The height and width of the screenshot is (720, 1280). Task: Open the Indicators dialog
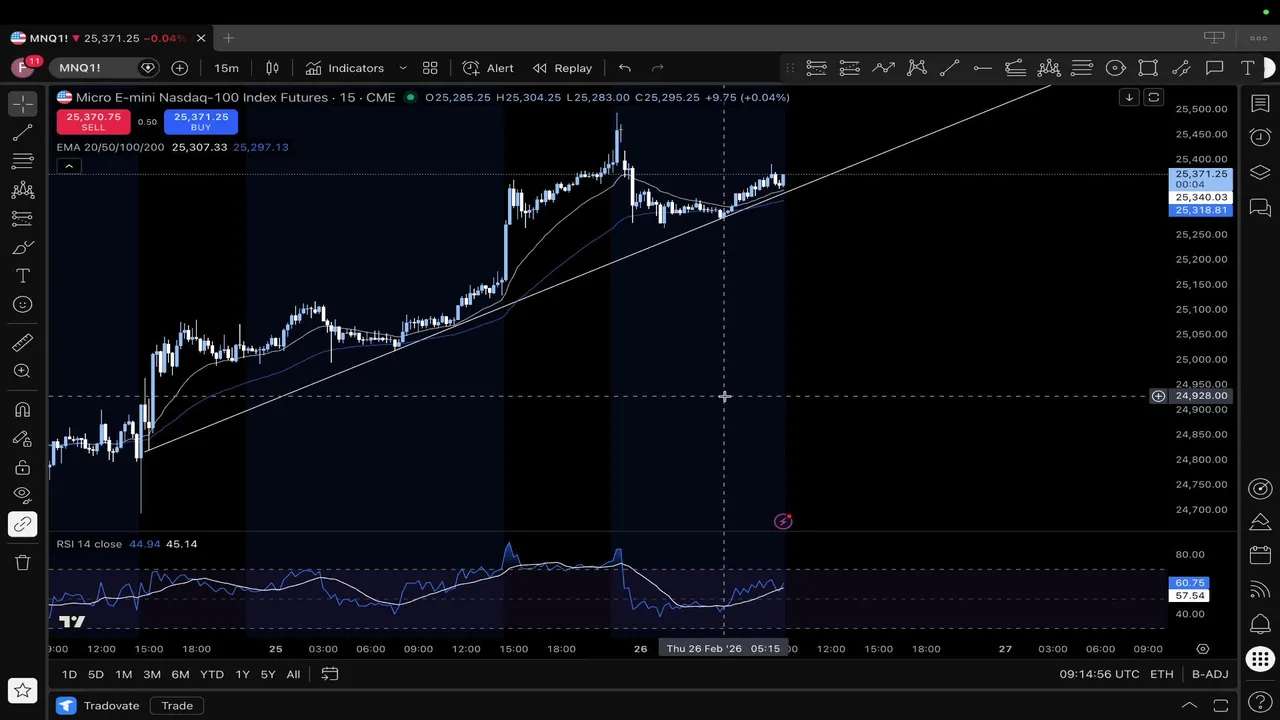(x=345, y=68)
